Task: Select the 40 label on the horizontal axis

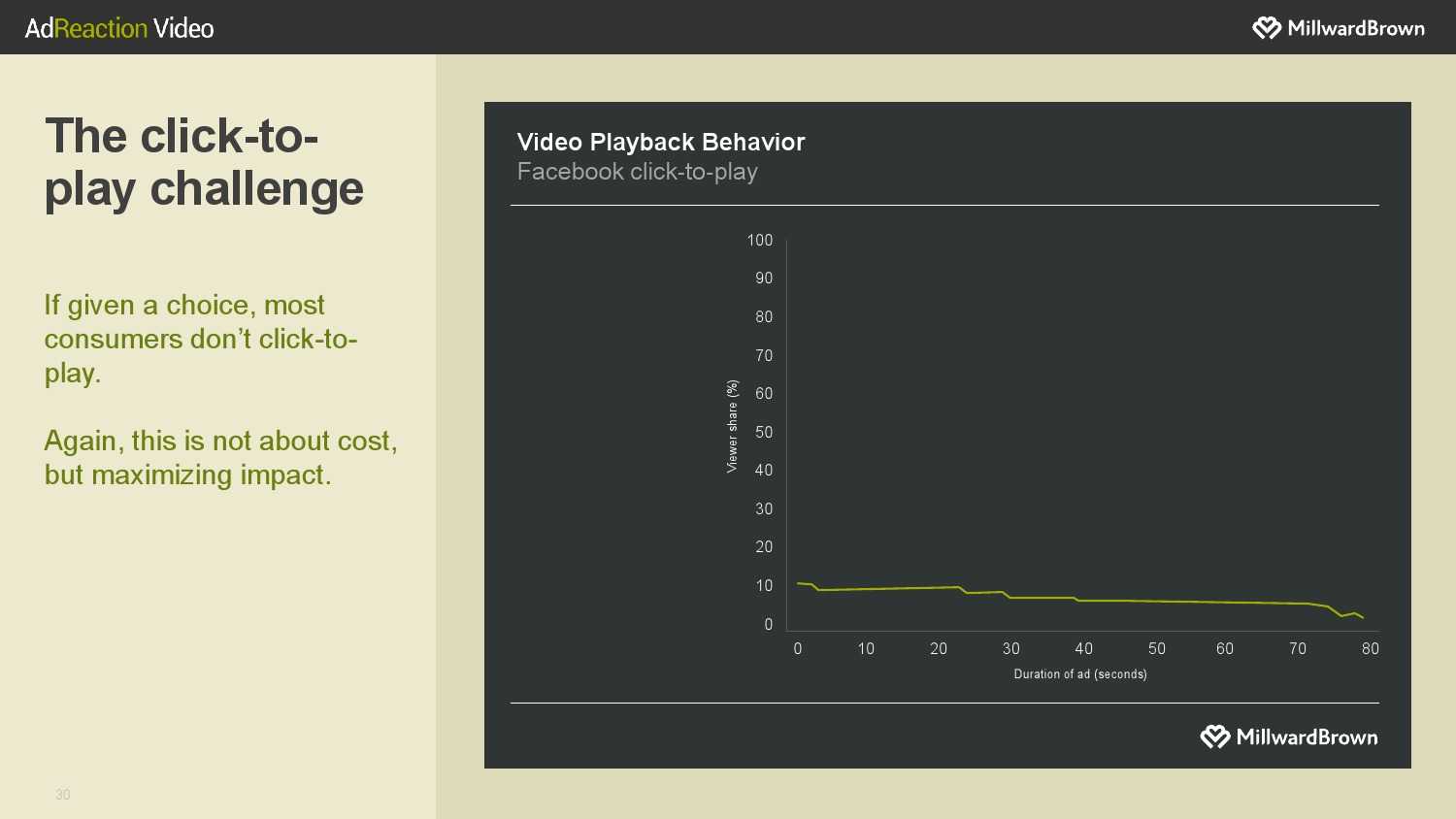Action: click(x=1083, y=648)
